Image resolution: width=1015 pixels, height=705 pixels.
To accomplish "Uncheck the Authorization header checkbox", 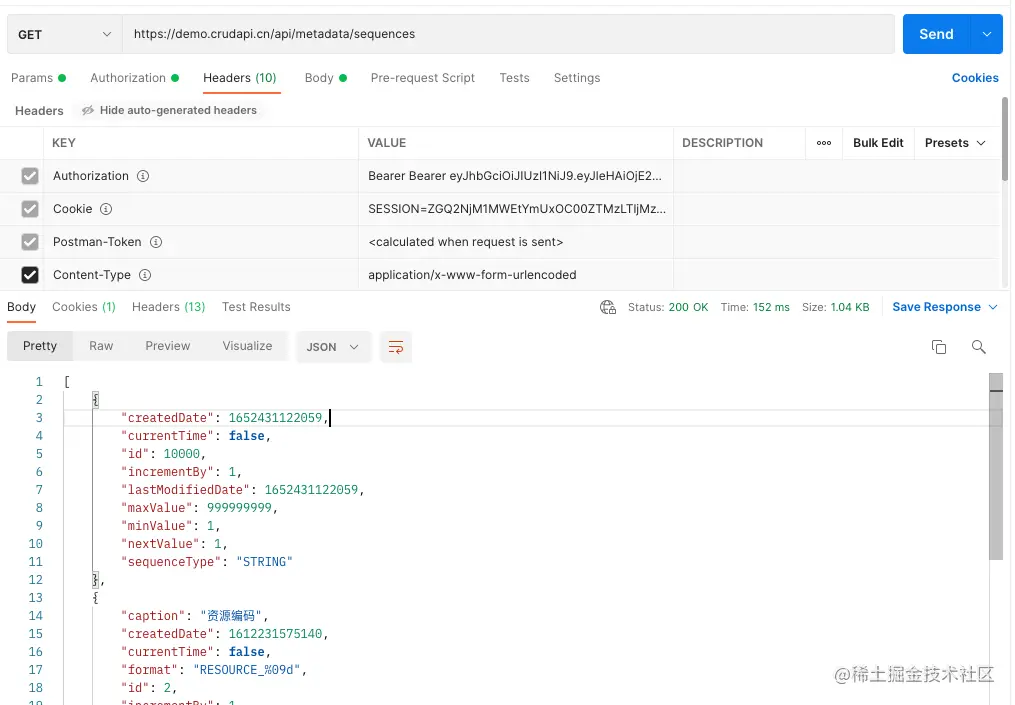I will tap(30, 176).
